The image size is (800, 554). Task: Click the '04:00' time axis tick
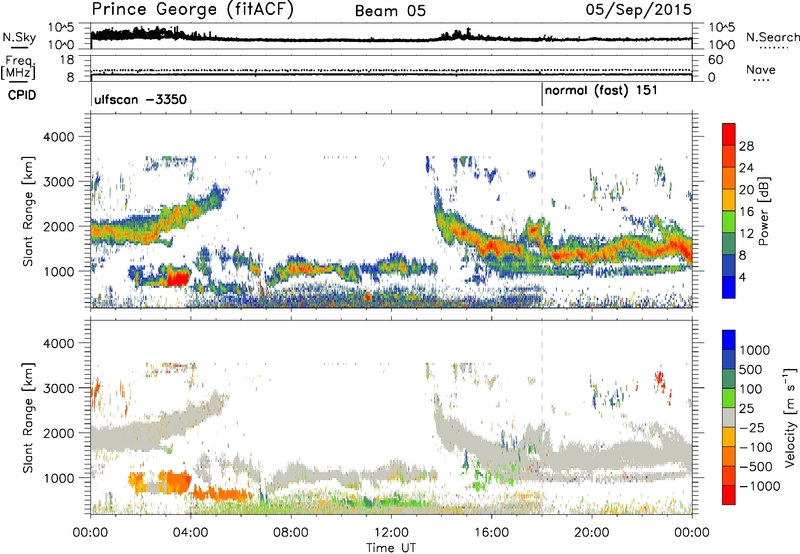click(191, 533)
